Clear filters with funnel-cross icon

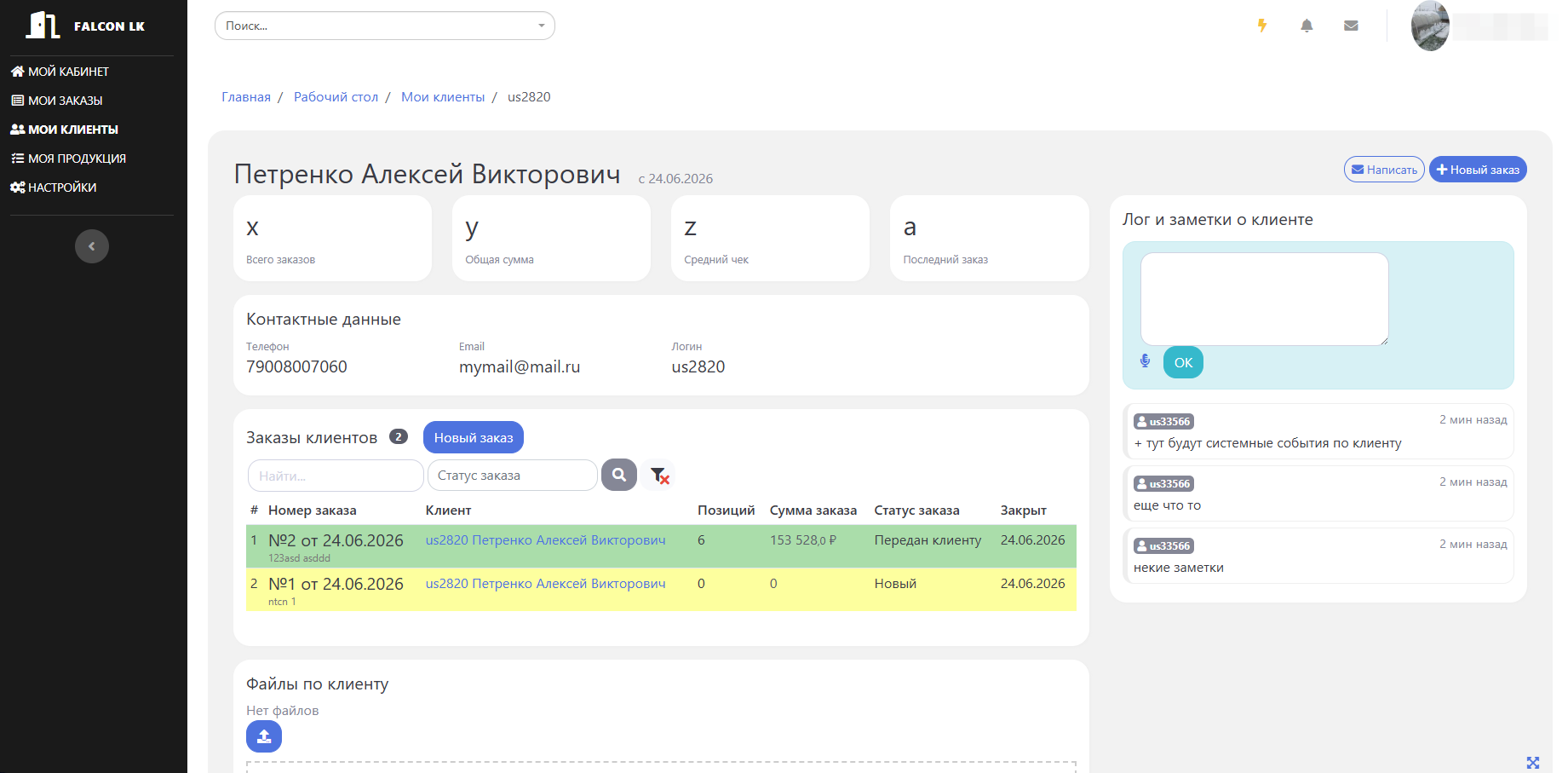pyautogui.click(x=659, y=476)
